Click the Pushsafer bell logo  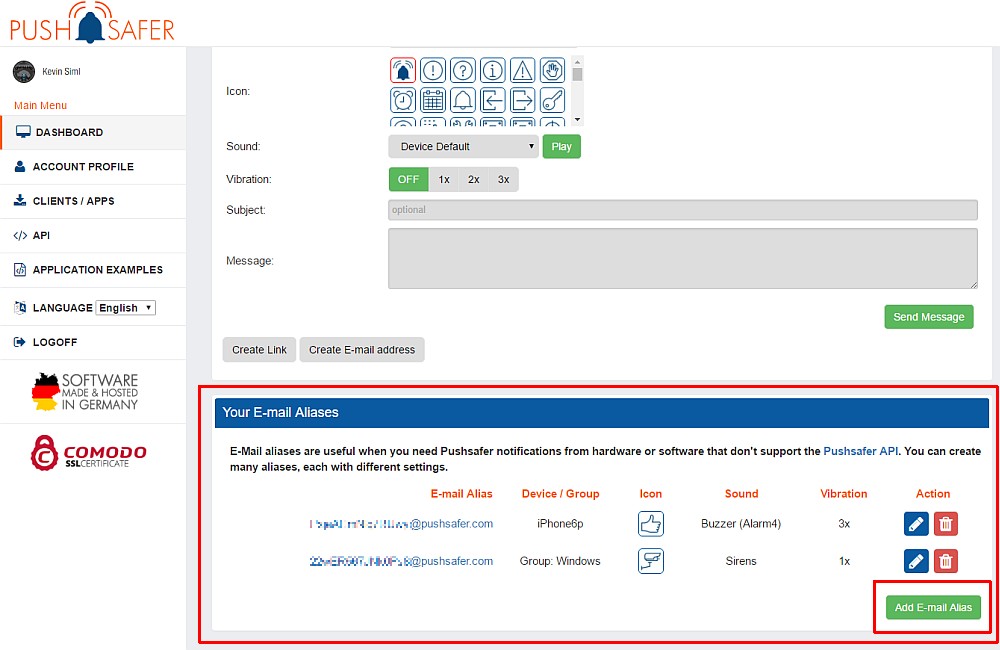(92, 23)
